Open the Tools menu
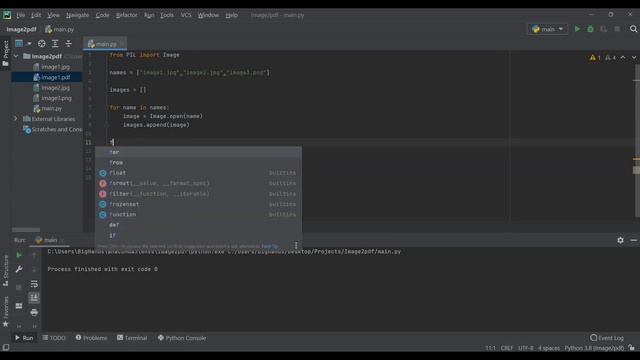Viewport: 640px width, 360px height. click(x=167, y=15)
